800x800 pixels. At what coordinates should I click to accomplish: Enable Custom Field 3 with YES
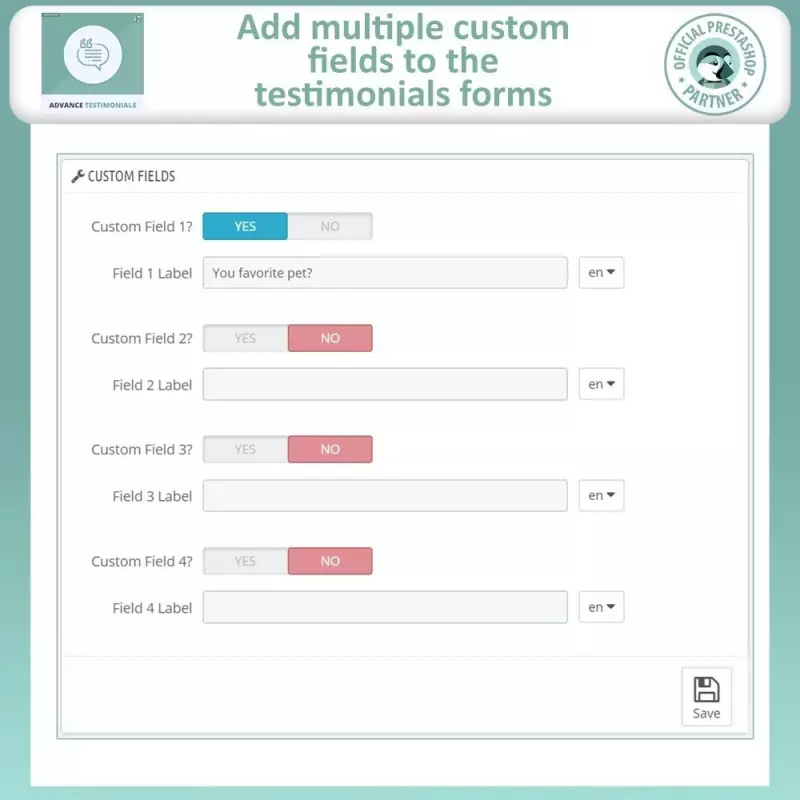[x=245, y=449]
